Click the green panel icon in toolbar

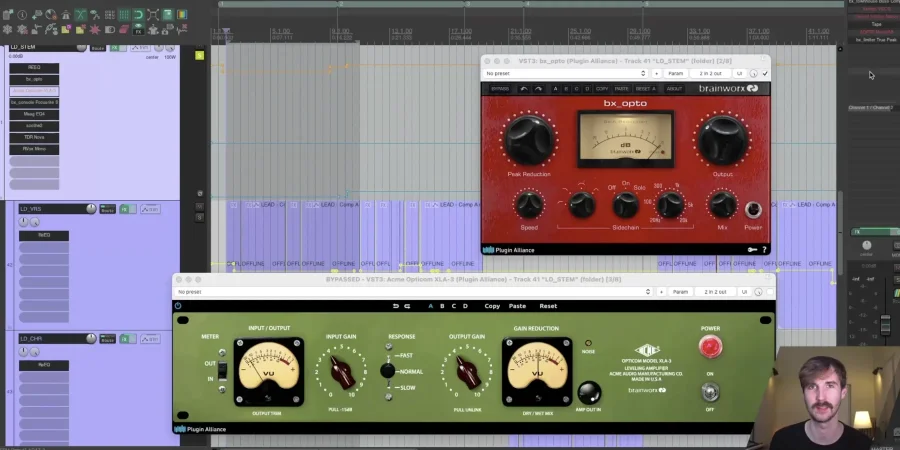(168, 14)
